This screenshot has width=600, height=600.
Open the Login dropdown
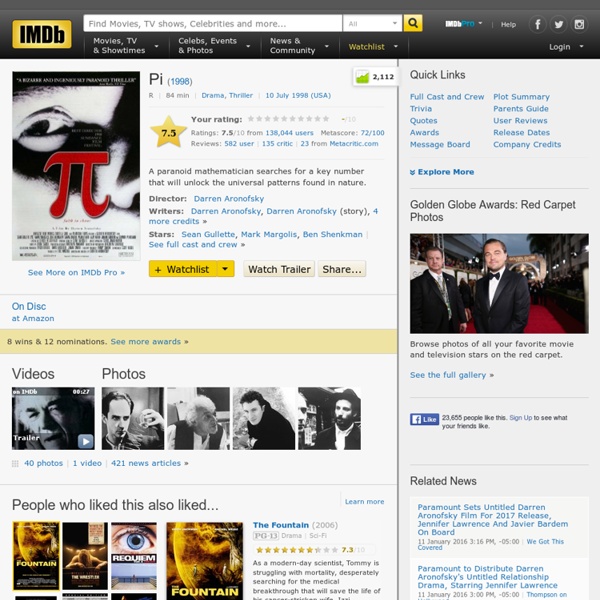(x=566, y=47)
